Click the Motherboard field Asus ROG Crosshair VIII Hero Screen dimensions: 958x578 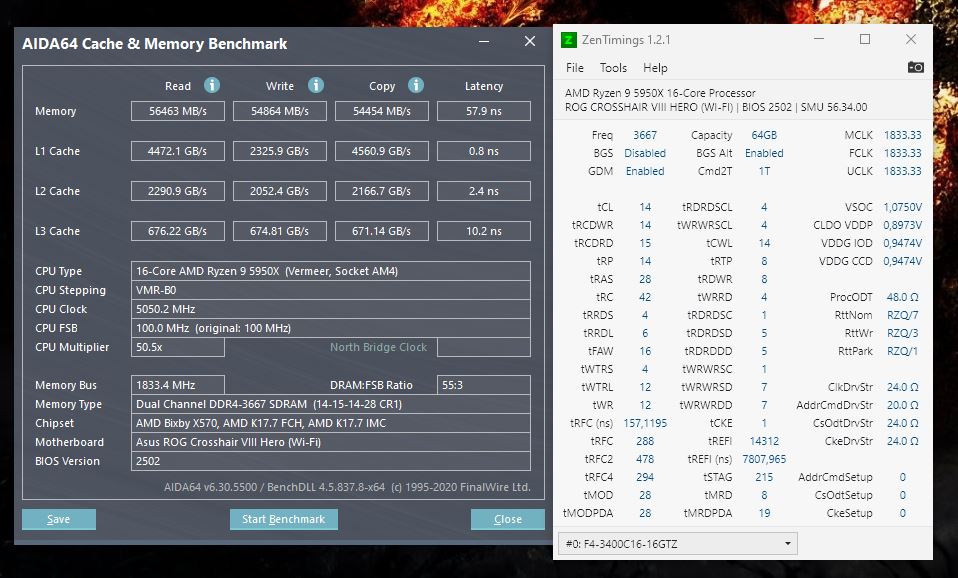(x=331, y=442)
